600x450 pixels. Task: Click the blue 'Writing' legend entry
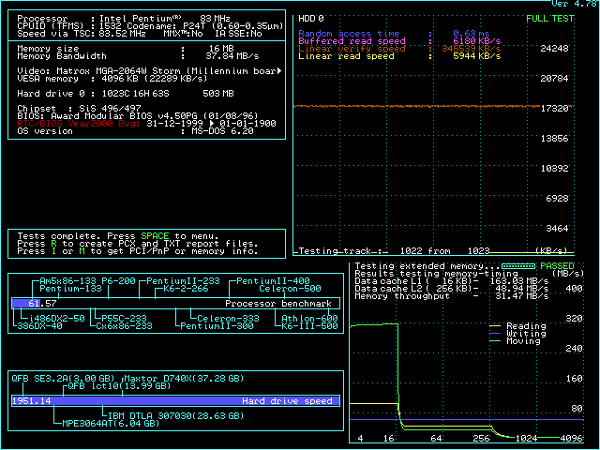click(x=518, y=334)
